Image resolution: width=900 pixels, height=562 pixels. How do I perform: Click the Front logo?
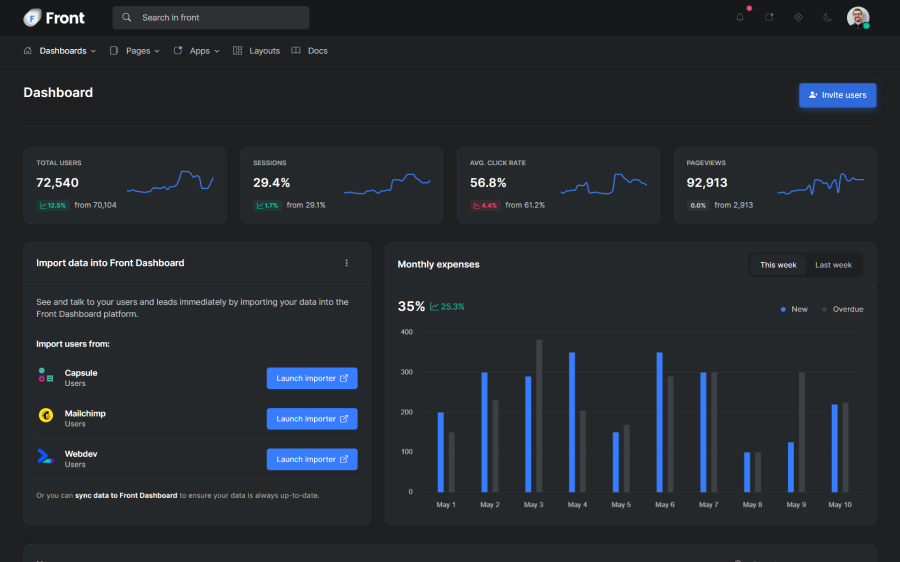(x=54, y=18)
